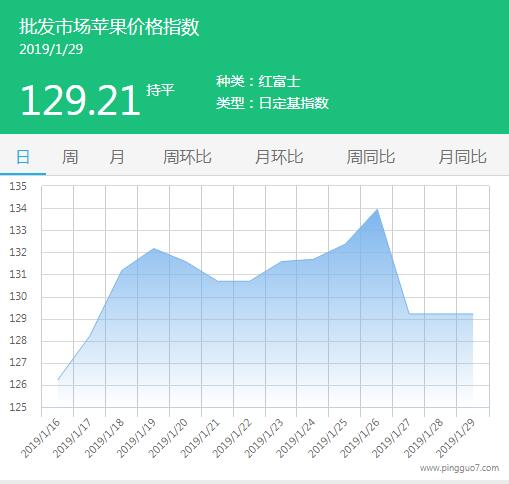509x484 pixels.
Task: Click the 2019/1/19 local peak on chart
Action: [x=154, y=248]
